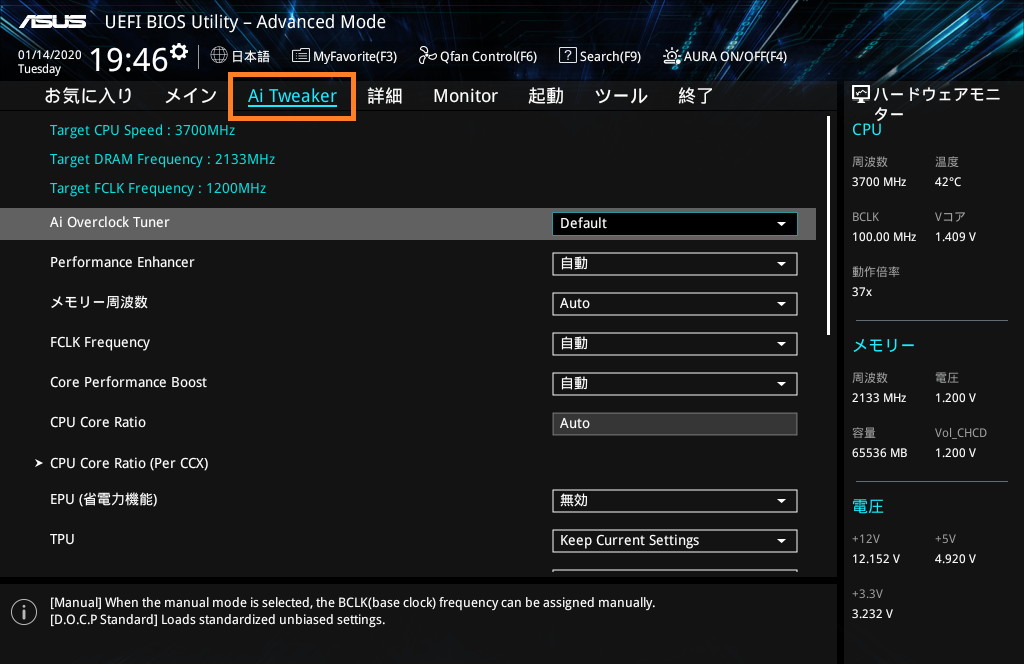Click the 1.409 V Vcore value

point(955,236)
